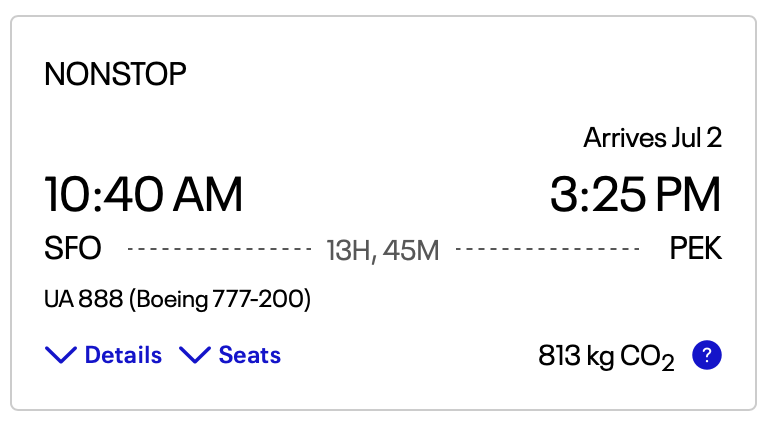Select the NONSTOP flight label

115,75
